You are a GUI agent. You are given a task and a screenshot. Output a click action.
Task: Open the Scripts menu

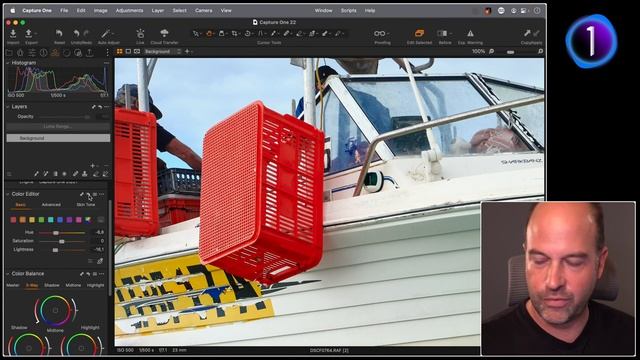coord(349,11)
